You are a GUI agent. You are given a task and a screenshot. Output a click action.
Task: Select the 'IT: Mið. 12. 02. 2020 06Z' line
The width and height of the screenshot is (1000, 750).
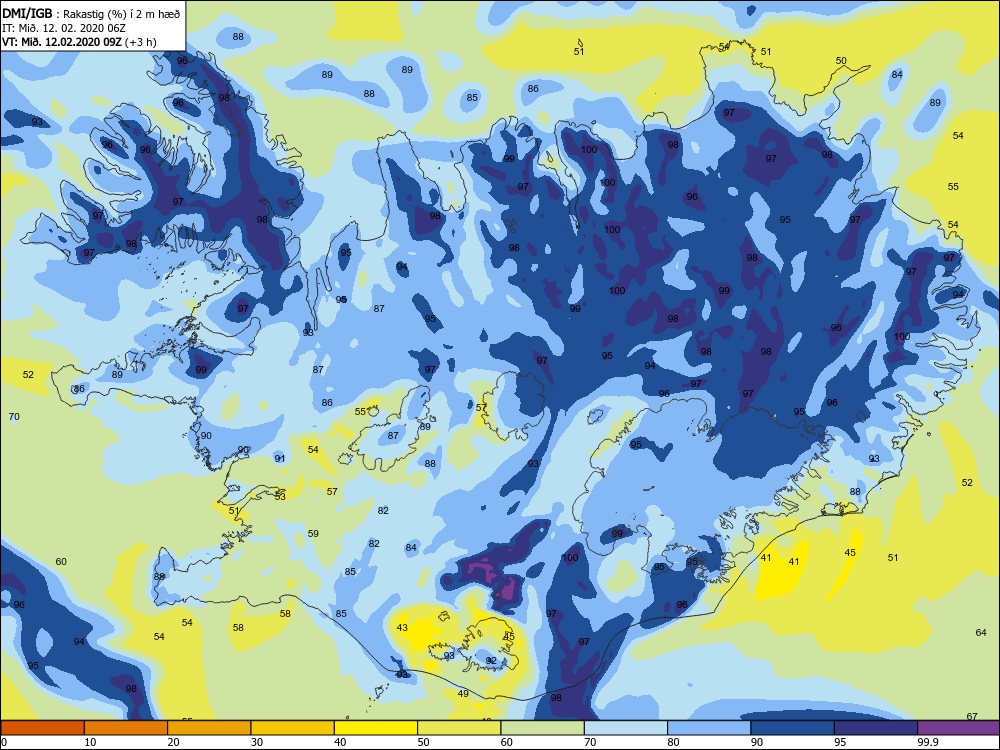pyautogui.click(x=64, y=28)
